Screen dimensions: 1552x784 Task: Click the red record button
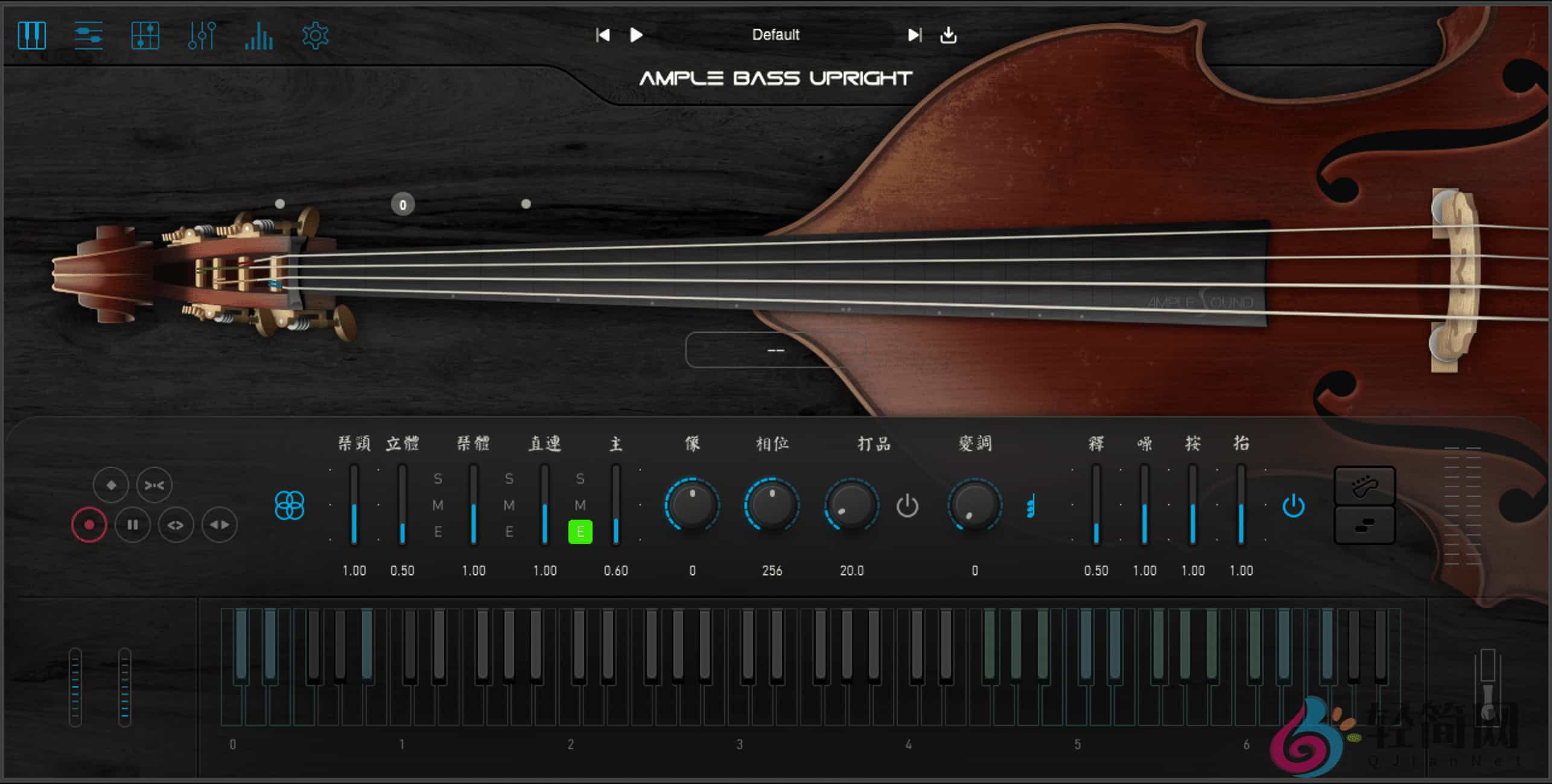[89, 525]
